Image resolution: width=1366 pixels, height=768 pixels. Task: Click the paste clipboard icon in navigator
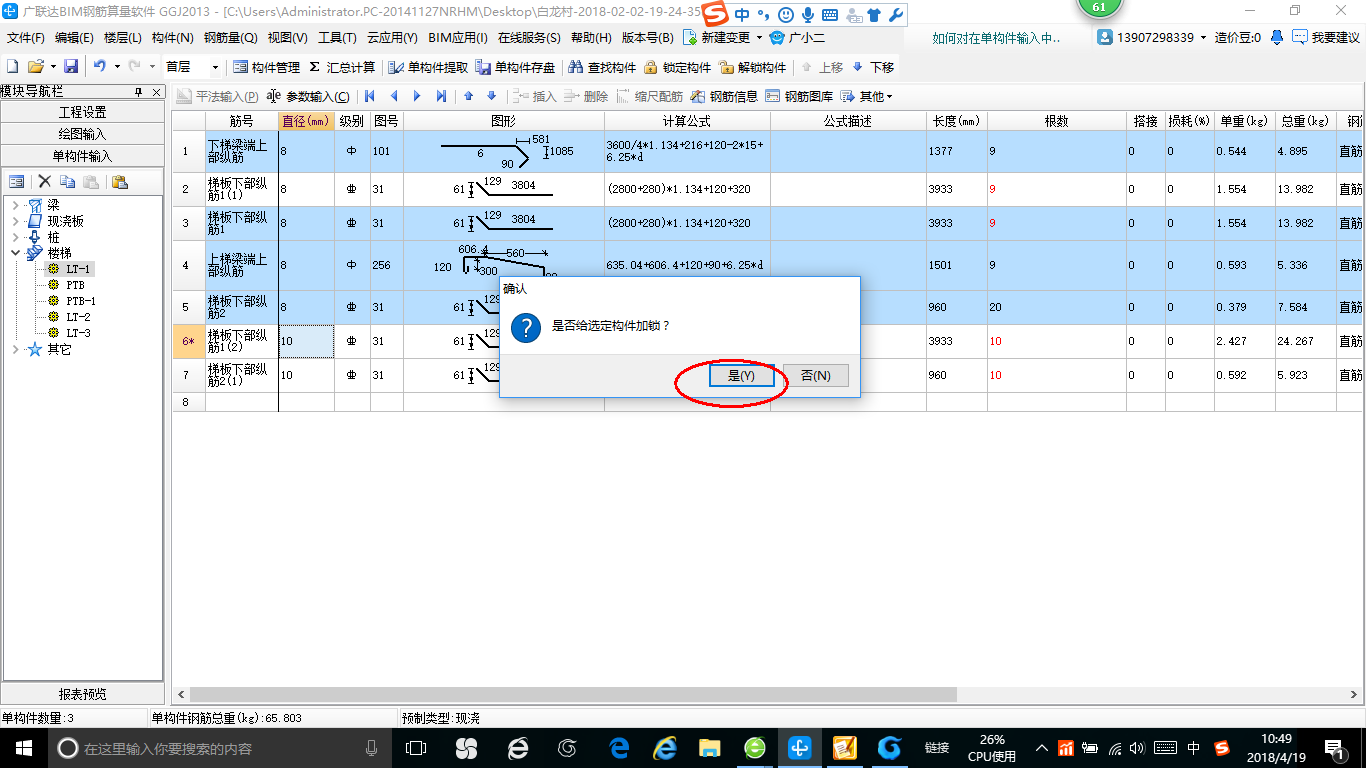119,182
